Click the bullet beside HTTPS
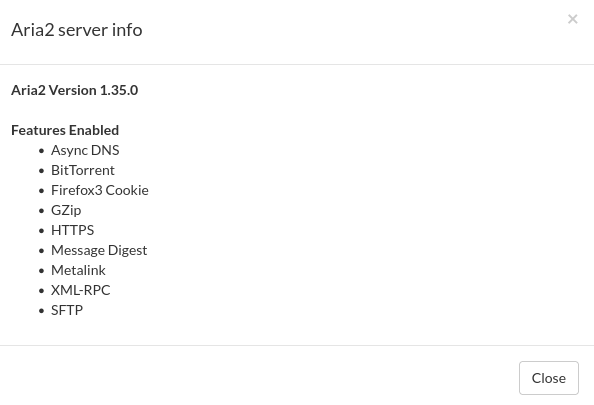This screenshot has width=594, height=405. (x=41, y=231)
